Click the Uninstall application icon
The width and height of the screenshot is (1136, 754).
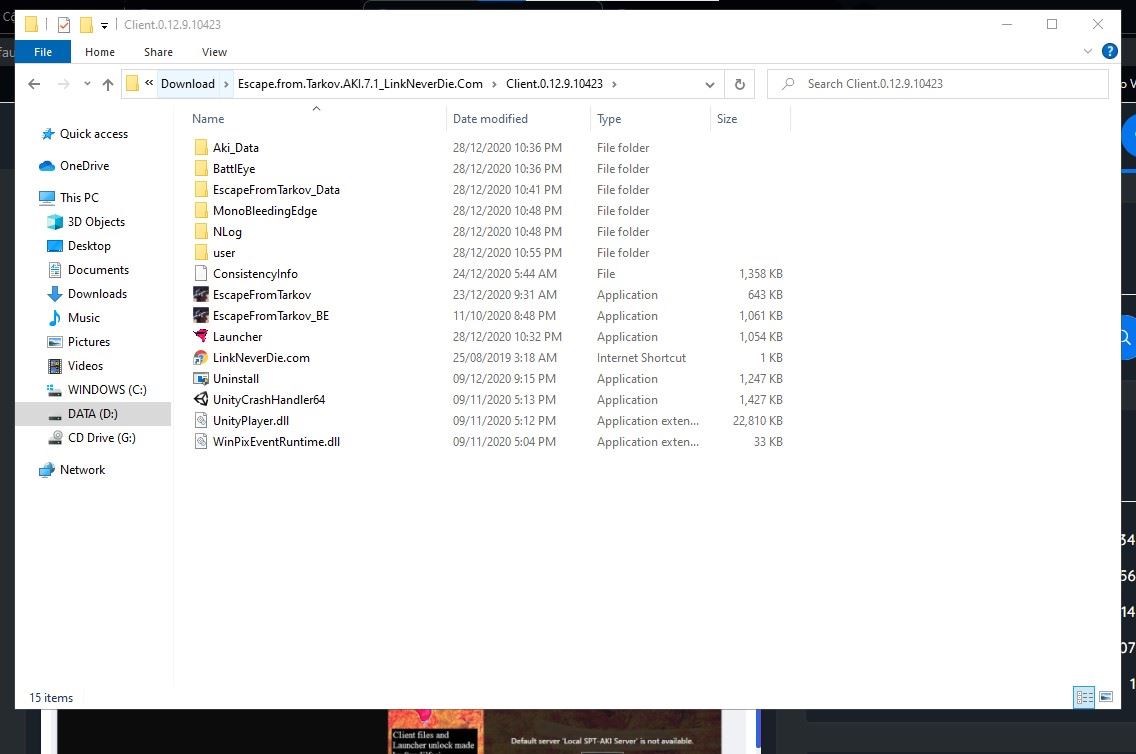coord(202,379)
